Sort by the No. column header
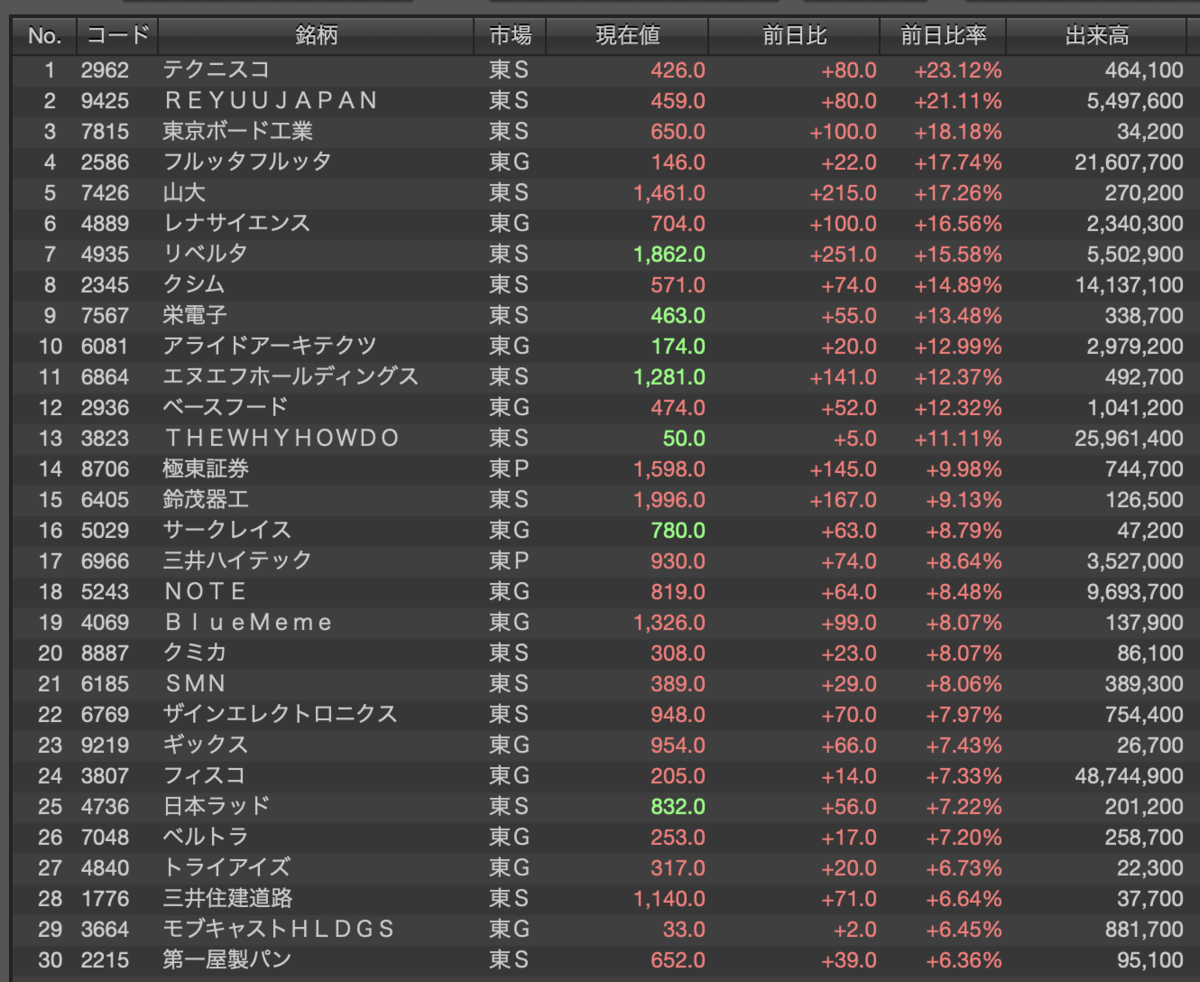 45,37
